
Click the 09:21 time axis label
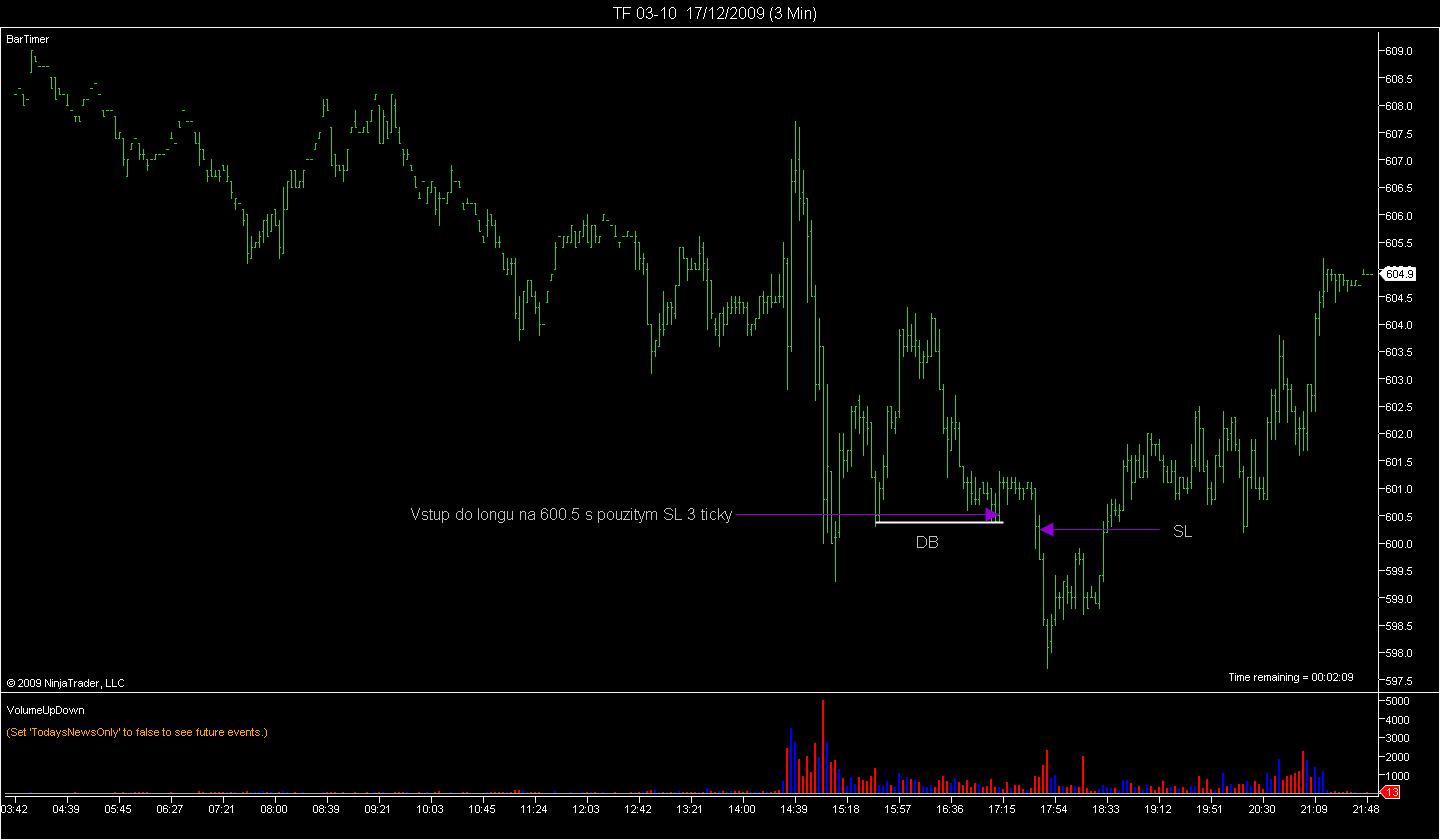pos(378,809)
